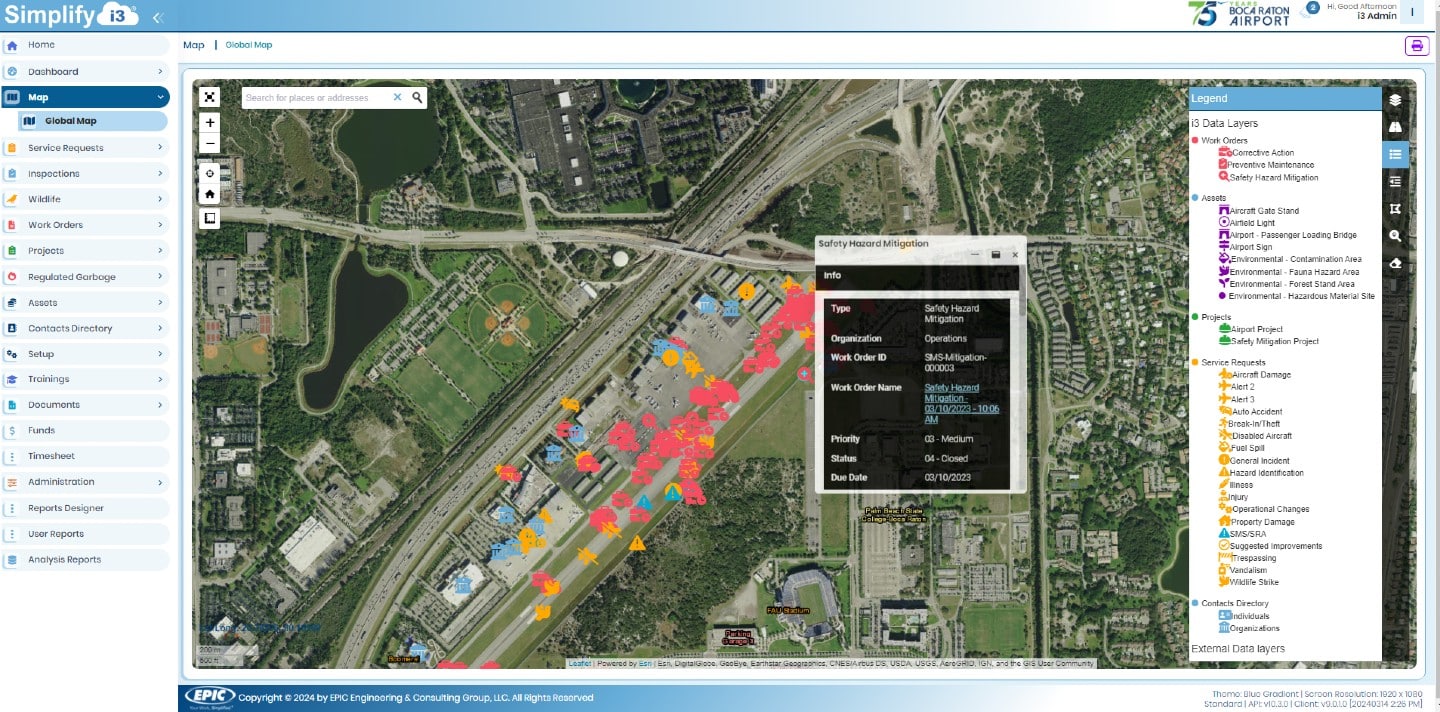Click the search places or addresses field
This screenshot has width=1440, height=712.
point(317,98)
